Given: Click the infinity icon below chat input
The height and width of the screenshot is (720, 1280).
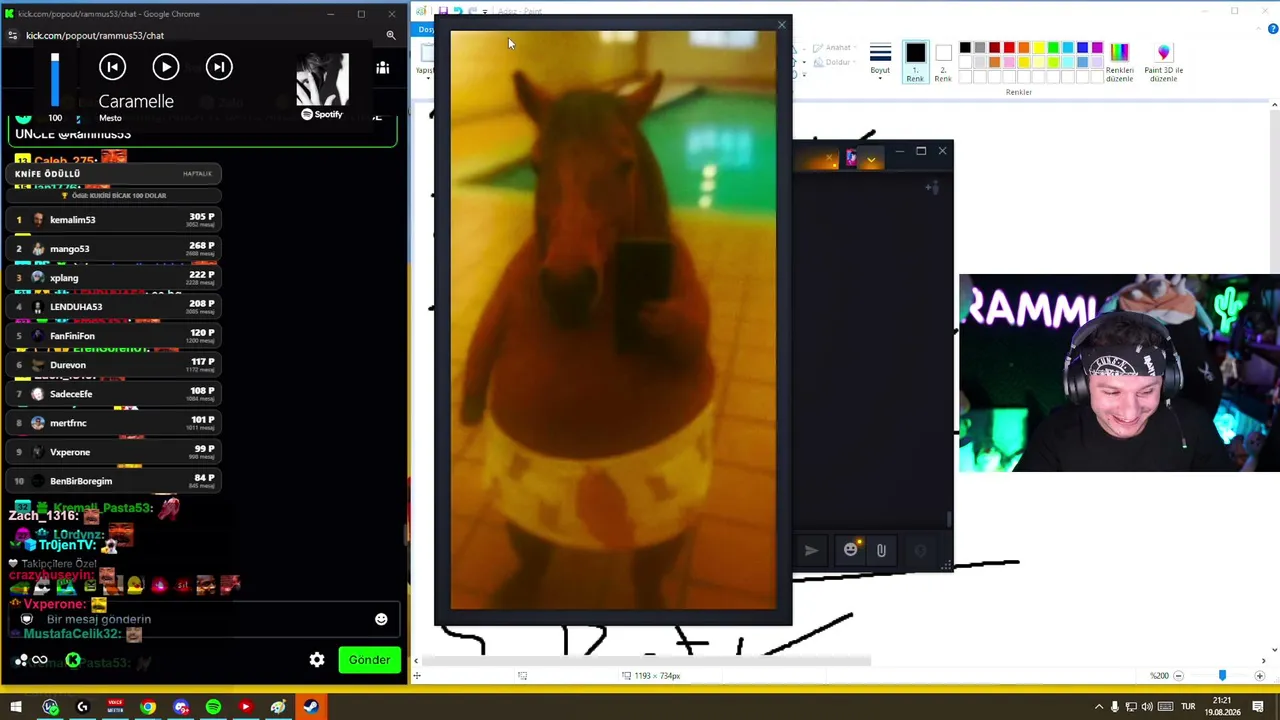Looking at the screenshot, I should 40,660.
